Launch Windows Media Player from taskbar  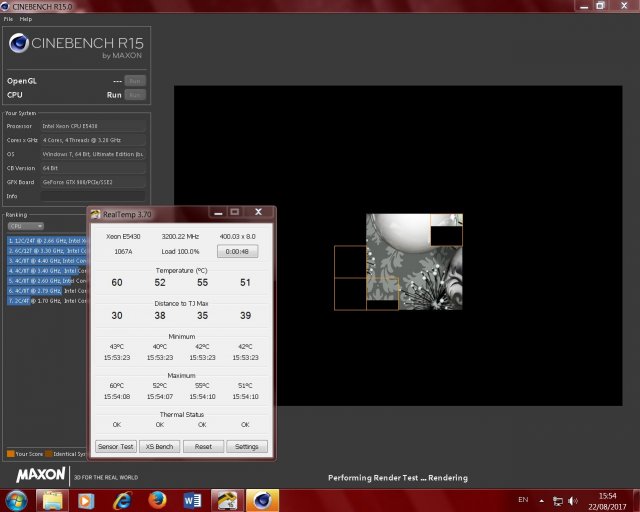click(x=86, y=499)
